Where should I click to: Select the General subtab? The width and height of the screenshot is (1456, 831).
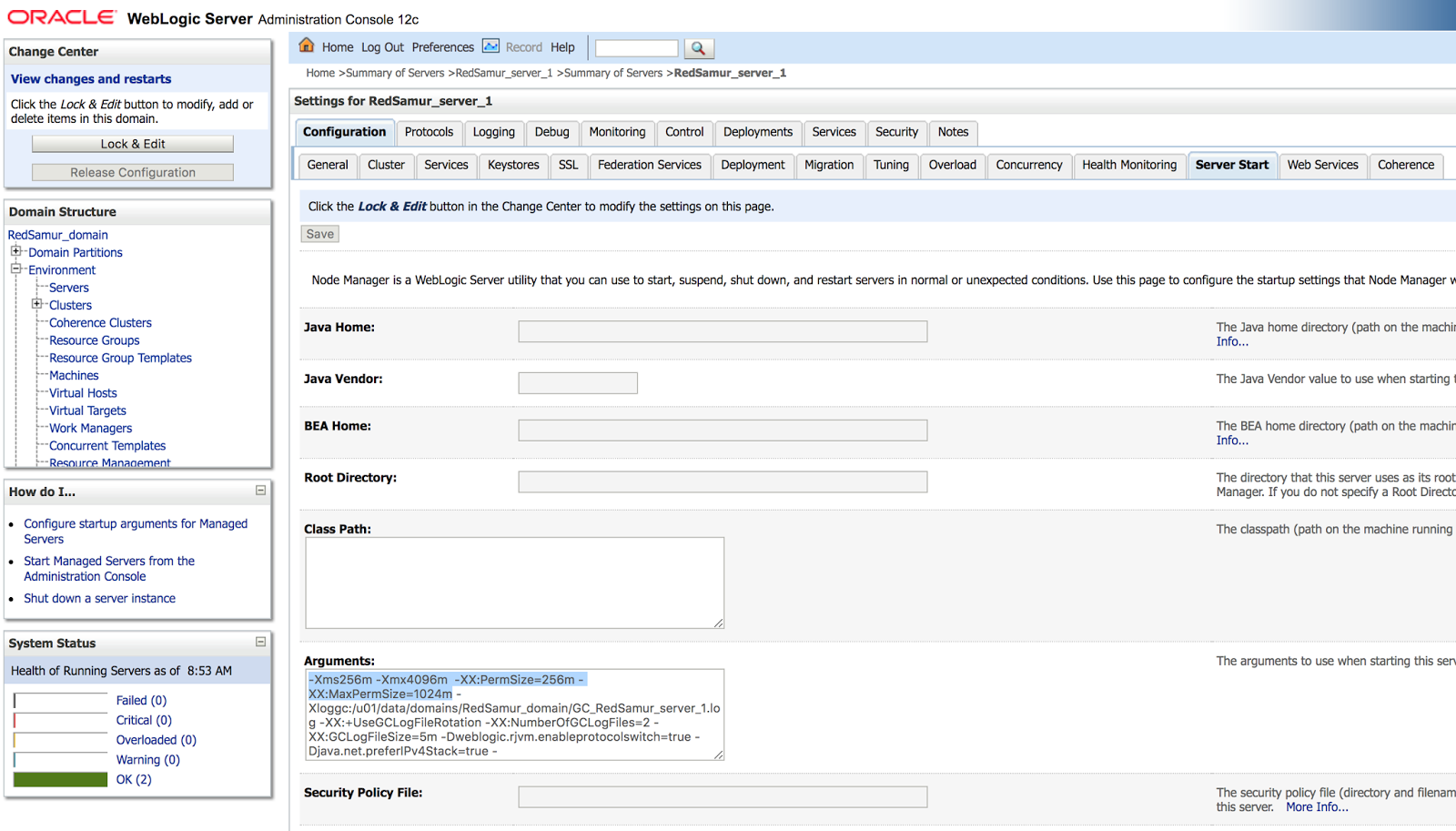pyautogui.click(x=328, y=165)
